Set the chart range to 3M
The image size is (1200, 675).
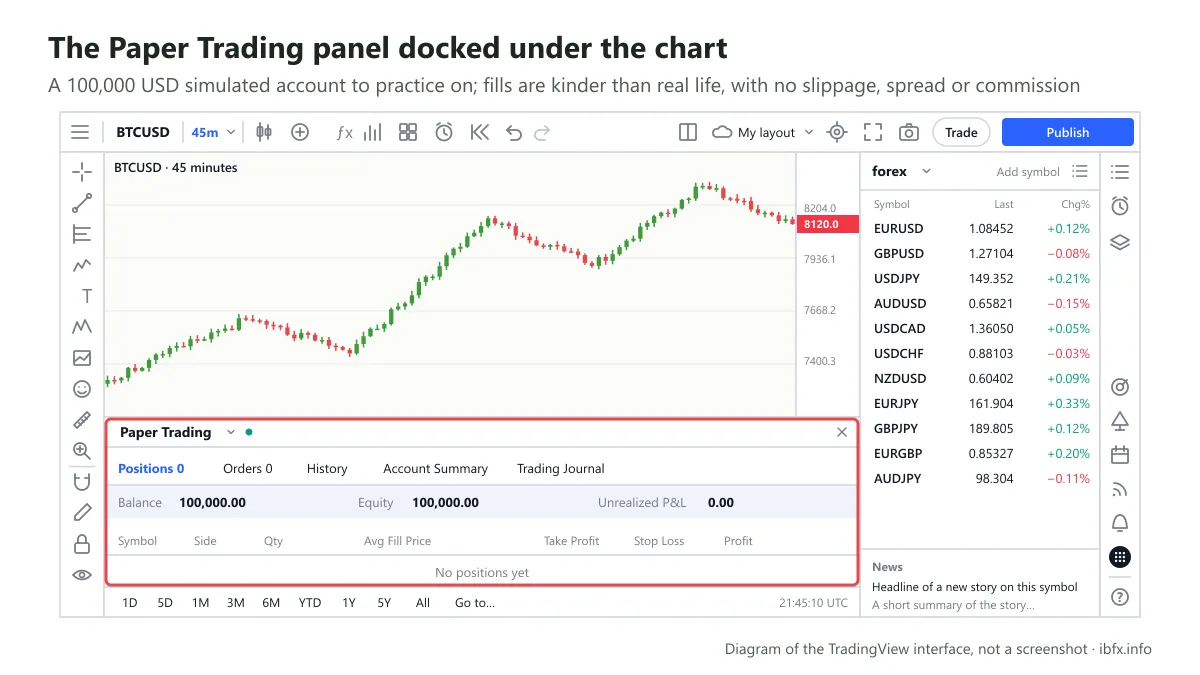click(x=236, y=602)
